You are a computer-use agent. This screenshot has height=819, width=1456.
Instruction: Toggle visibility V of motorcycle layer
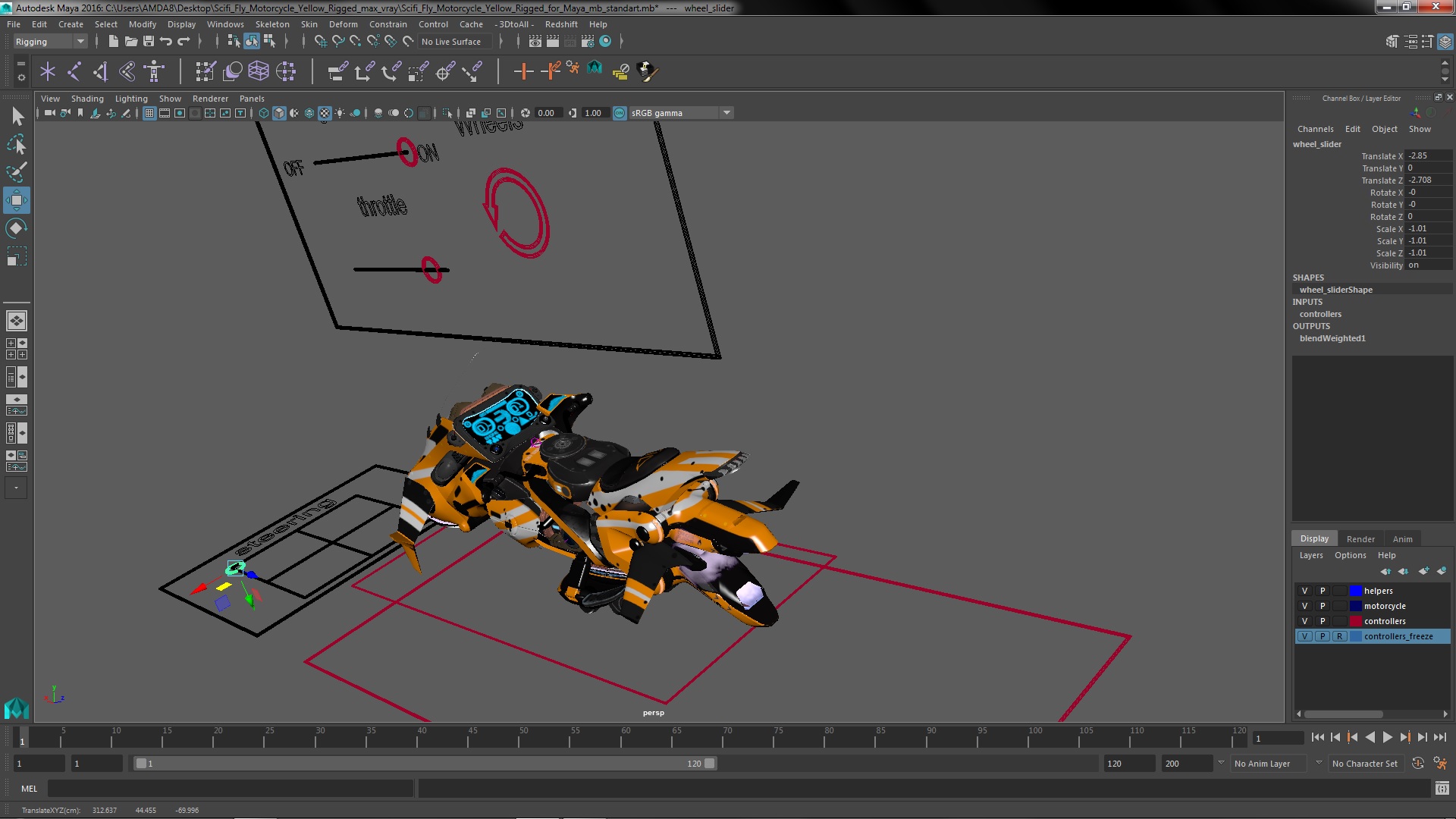tap(1305, 607)
